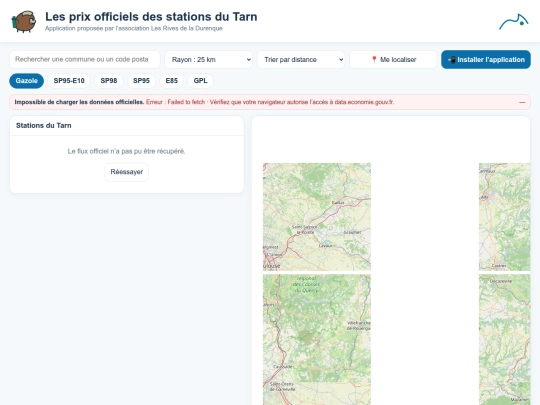Dismiss the error banner with dash icon

tap(522, 102)
